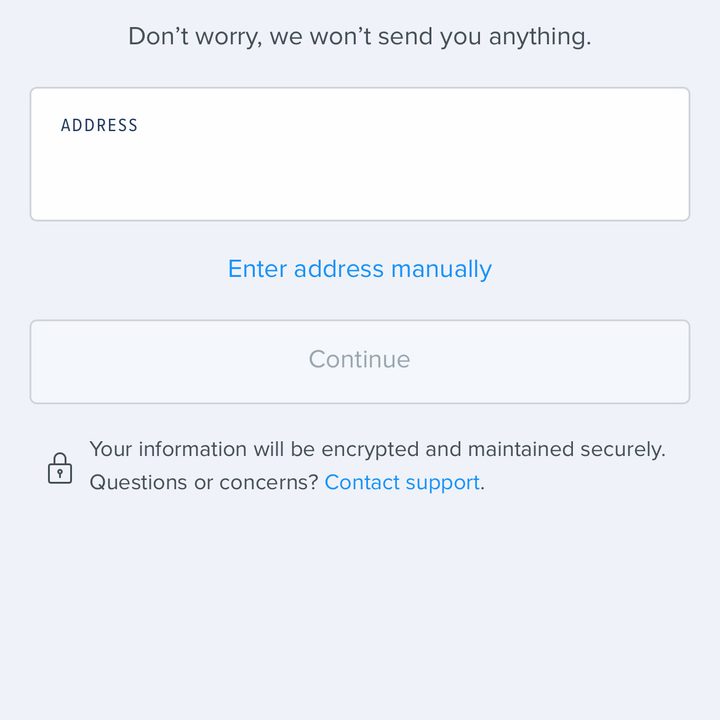Click the ADDRESS field label
The image size is (720, 720).
click(x=99, y=125)
